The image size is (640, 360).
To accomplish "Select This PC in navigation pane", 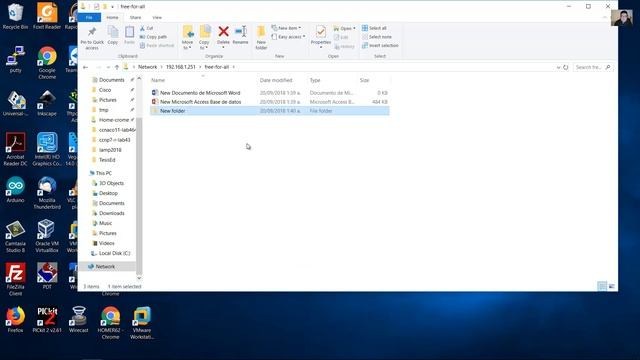I will [x=104, y=173].
